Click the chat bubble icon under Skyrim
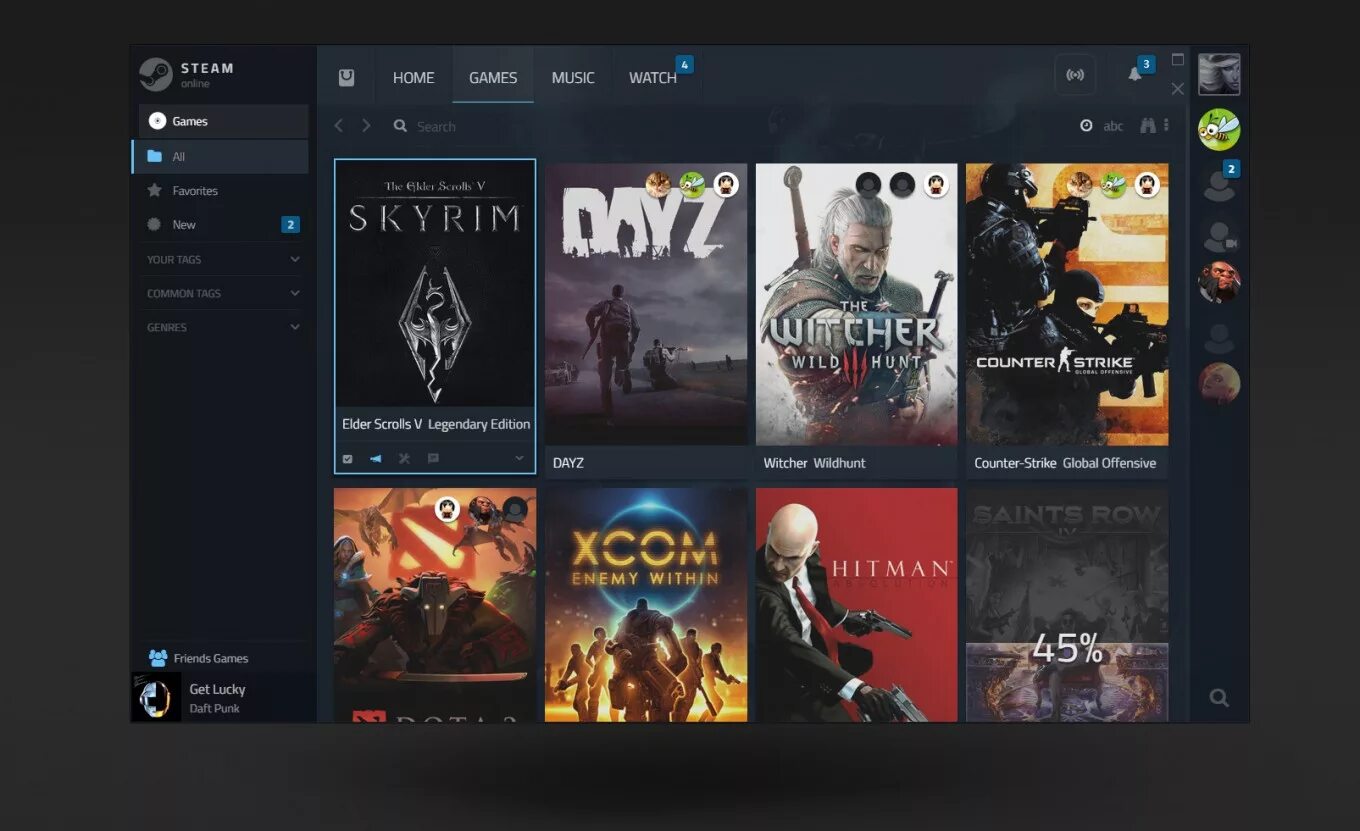Screen dimensions: 1360x831 click(433, 458)
